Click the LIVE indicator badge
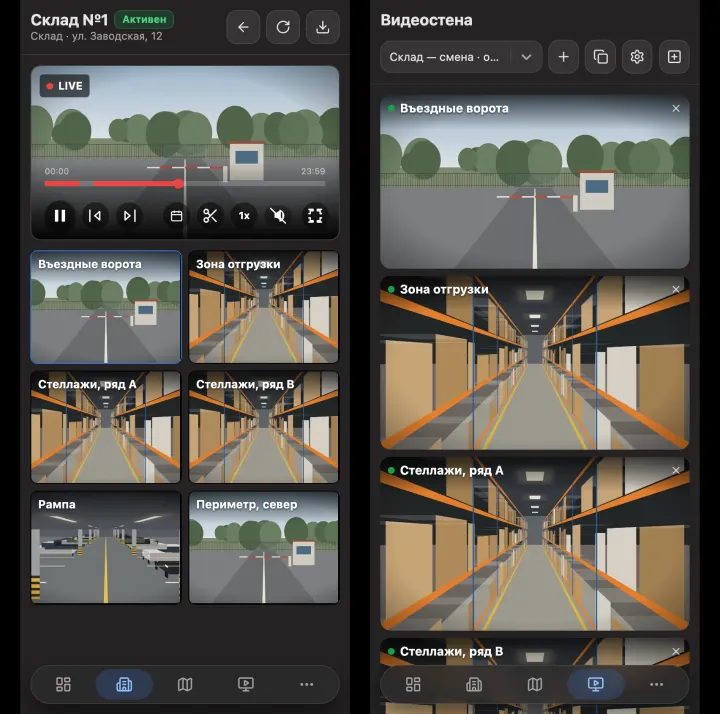 pyautogui.click(x=65, y=86)
